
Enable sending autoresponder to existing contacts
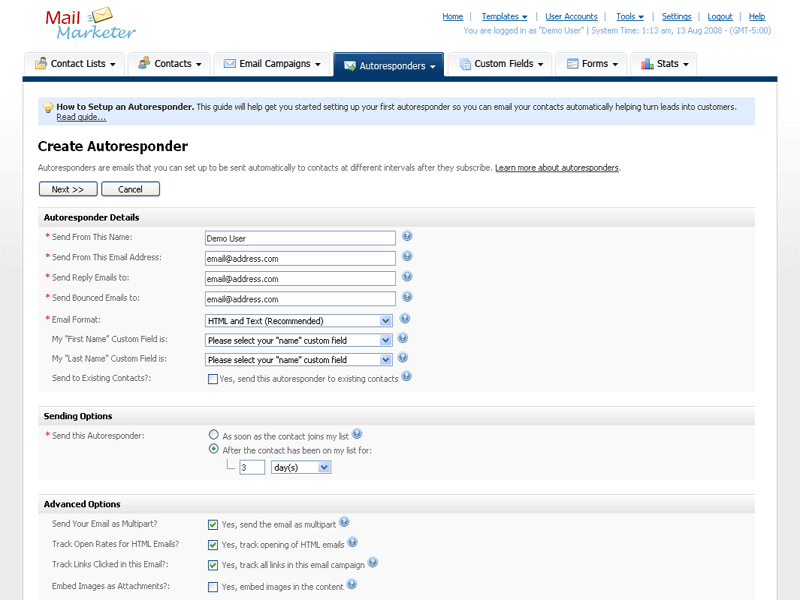pyautogui.click(x=213, y=379)
